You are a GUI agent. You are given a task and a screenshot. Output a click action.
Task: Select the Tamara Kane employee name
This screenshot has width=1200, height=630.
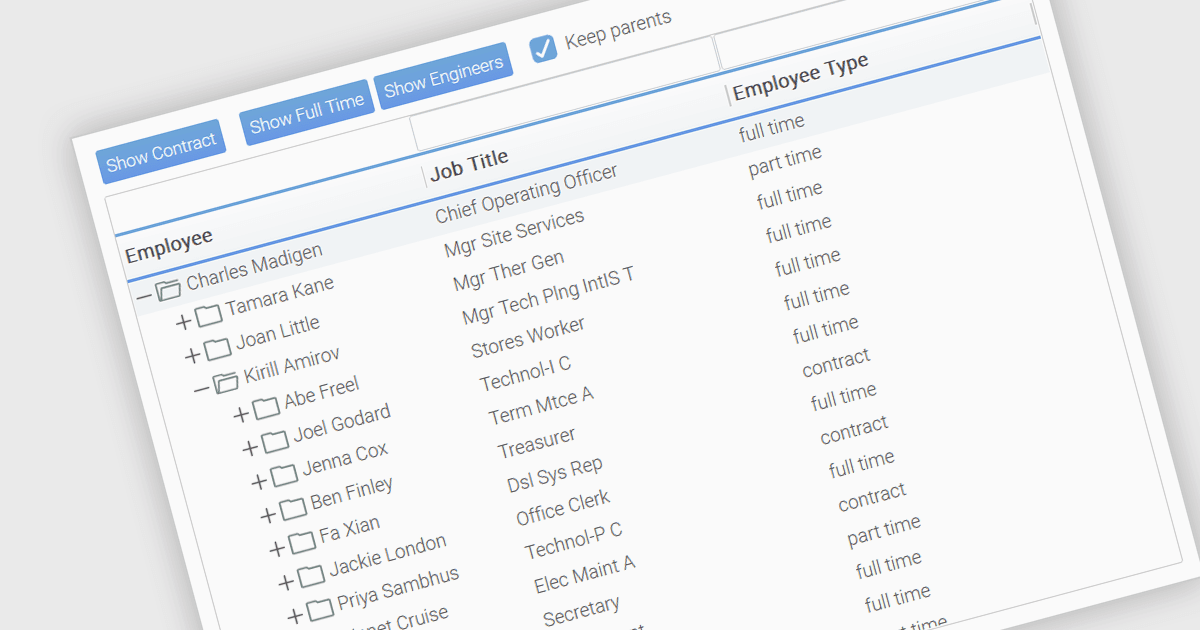[x=279, y=296]
